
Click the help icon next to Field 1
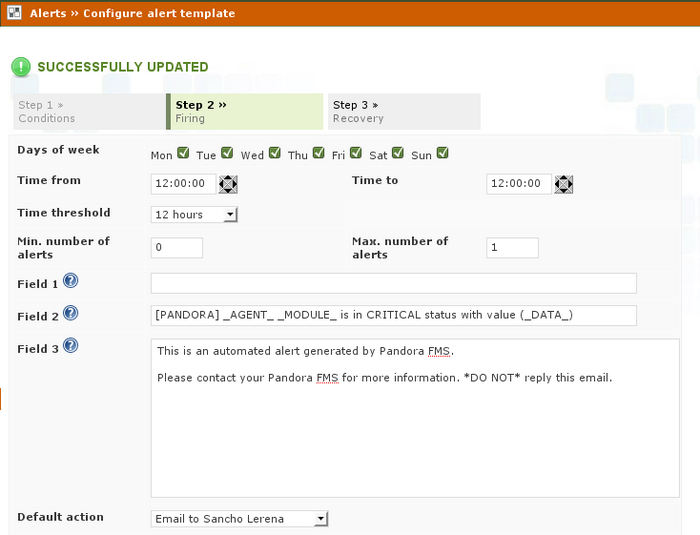pos(71,282)
